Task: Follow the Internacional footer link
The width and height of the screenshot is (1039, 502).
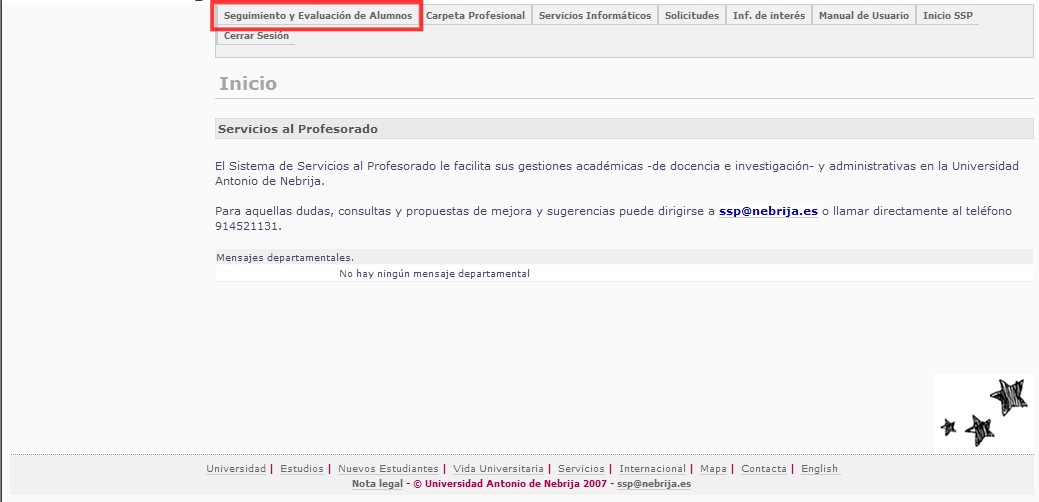Action: [652, 469]
